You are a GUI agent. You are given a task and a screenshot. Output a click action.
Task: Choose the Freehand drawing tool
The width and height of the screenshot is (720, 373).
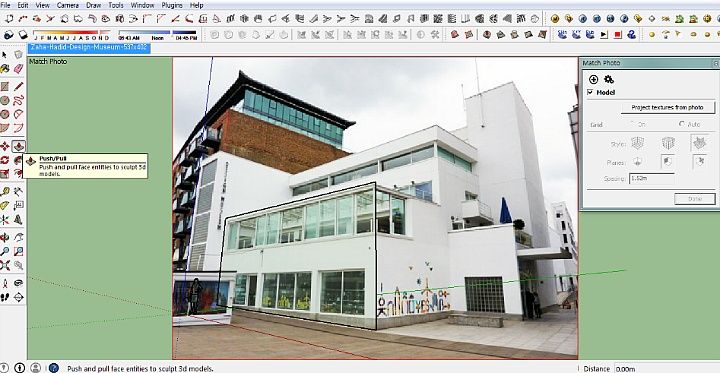(18, 100)
